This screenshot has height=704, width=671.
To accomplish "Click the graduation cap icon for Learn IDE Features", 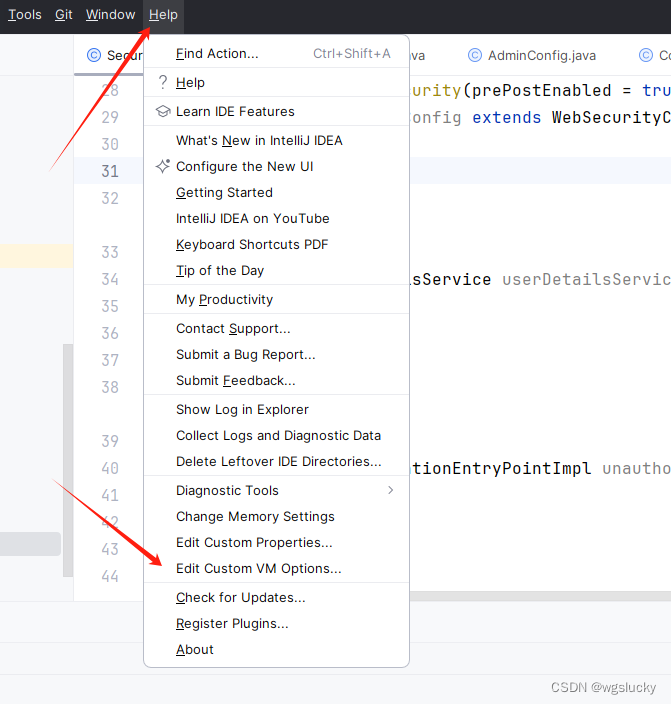I will [163, 111].
